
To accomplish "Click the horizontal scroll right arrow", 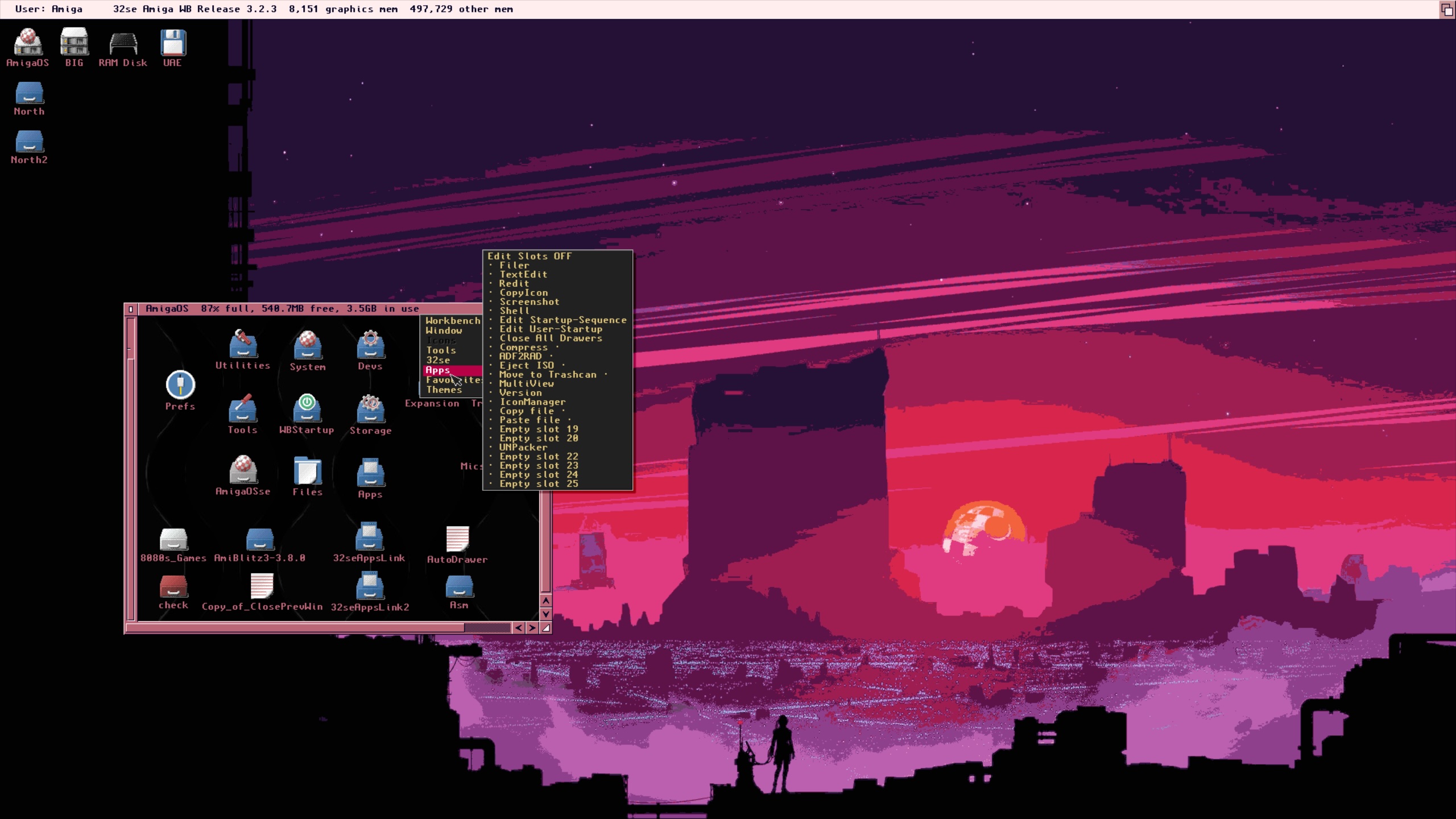I will 532,628.
